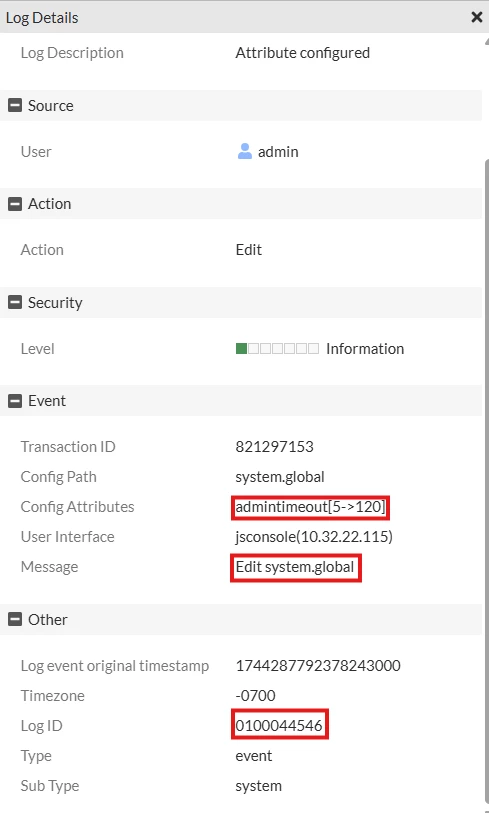This screenshot has height=813, width=489.
Task: Collapse the Source section minus icon
Action: click(15, 105)
